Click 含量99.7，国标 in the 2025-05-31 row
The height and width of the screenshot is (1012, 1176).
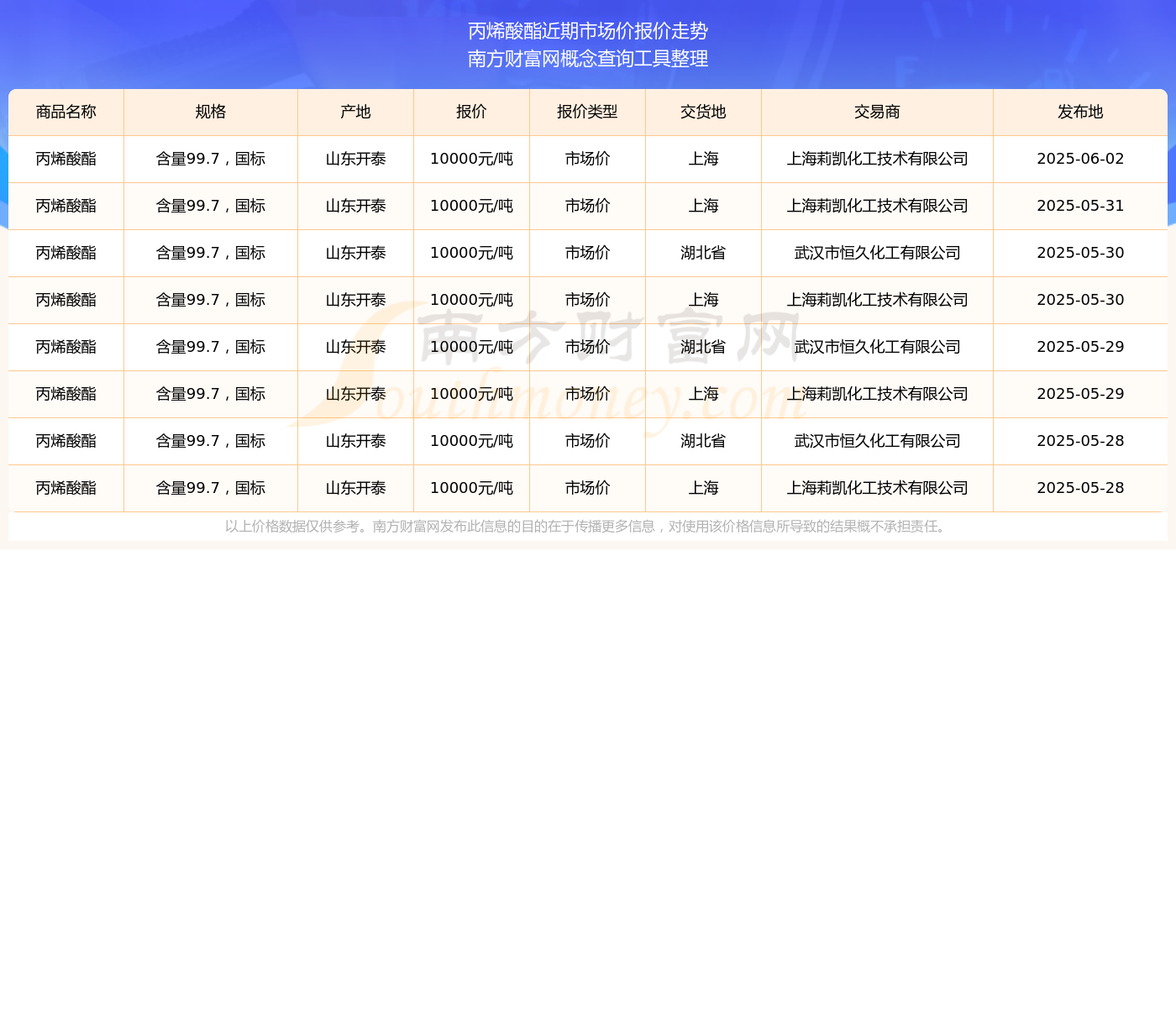pos(211,206)
